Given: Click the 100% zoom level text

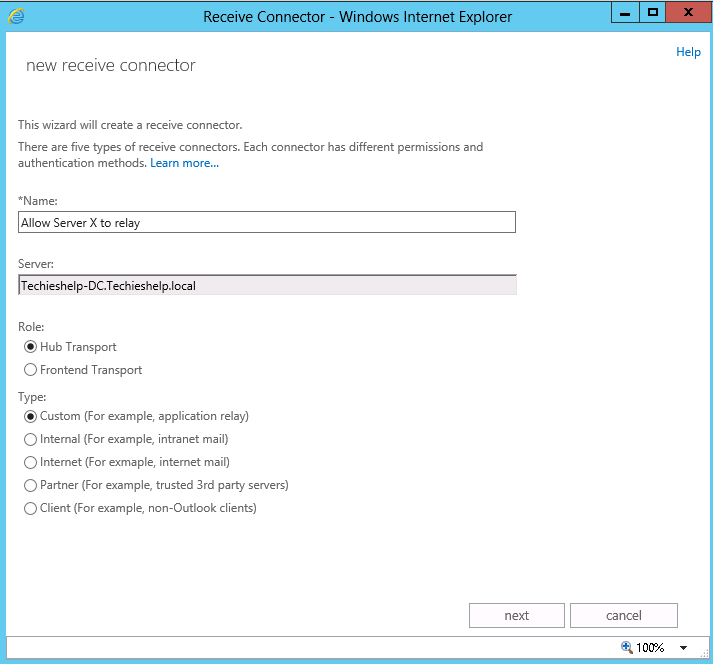Looking at the screenshot, I should click(x=650, y=648).
